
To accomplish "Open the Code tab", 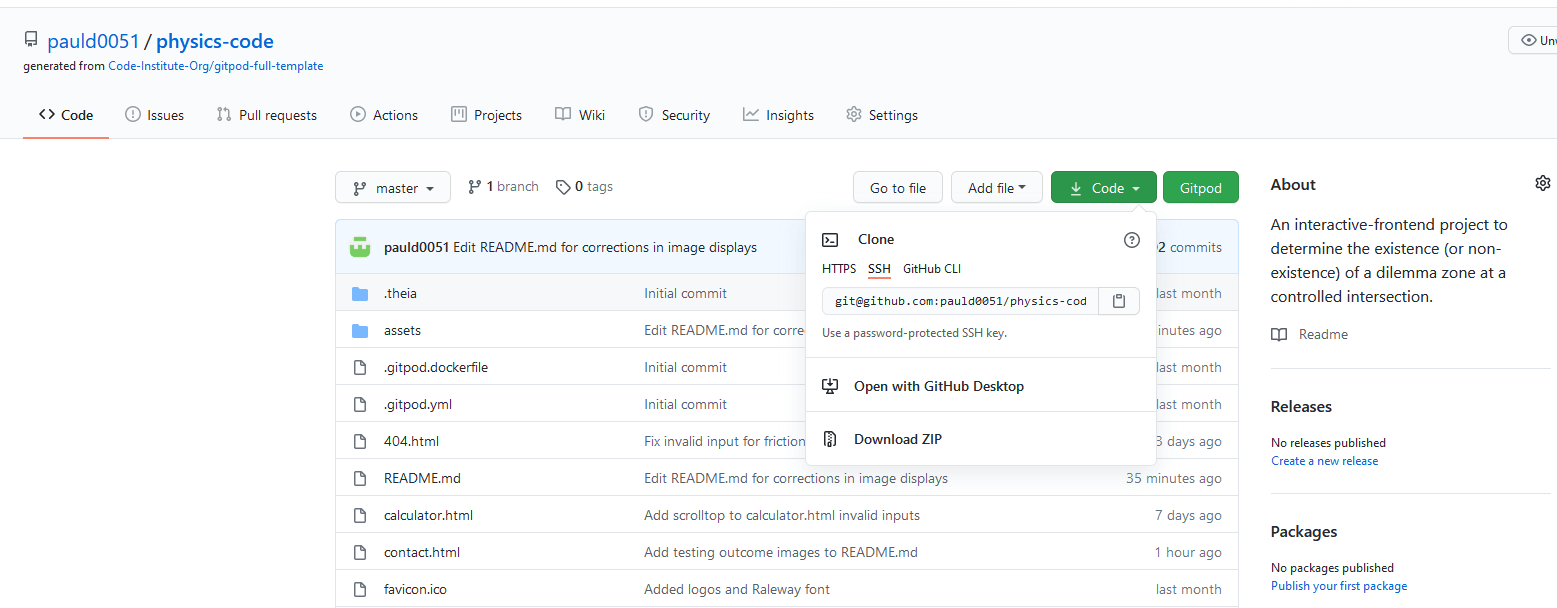I will [x=66, y=115].
